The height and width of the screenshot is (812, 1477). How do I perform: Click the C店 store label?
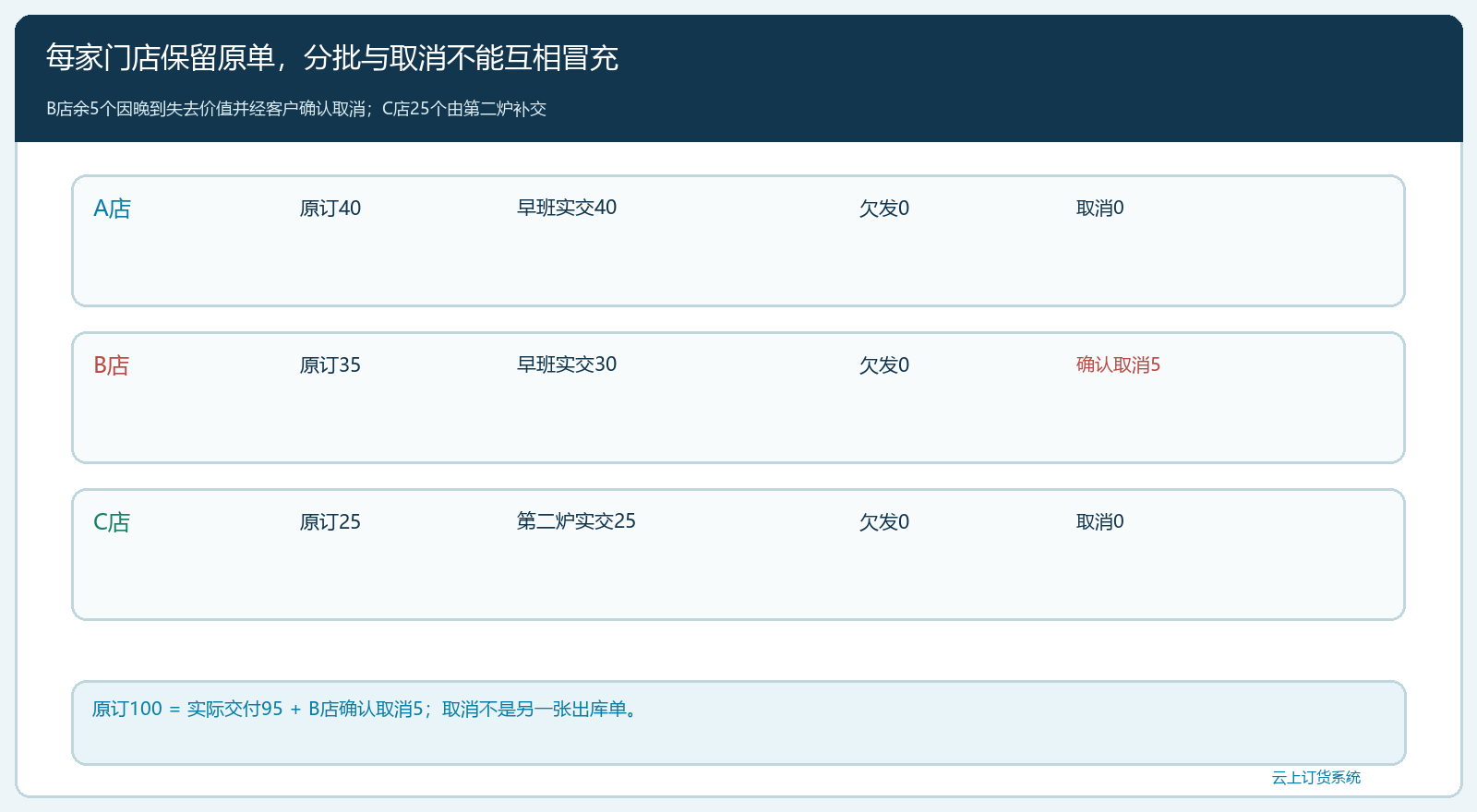pyautogui.click(x=112, y=522)
